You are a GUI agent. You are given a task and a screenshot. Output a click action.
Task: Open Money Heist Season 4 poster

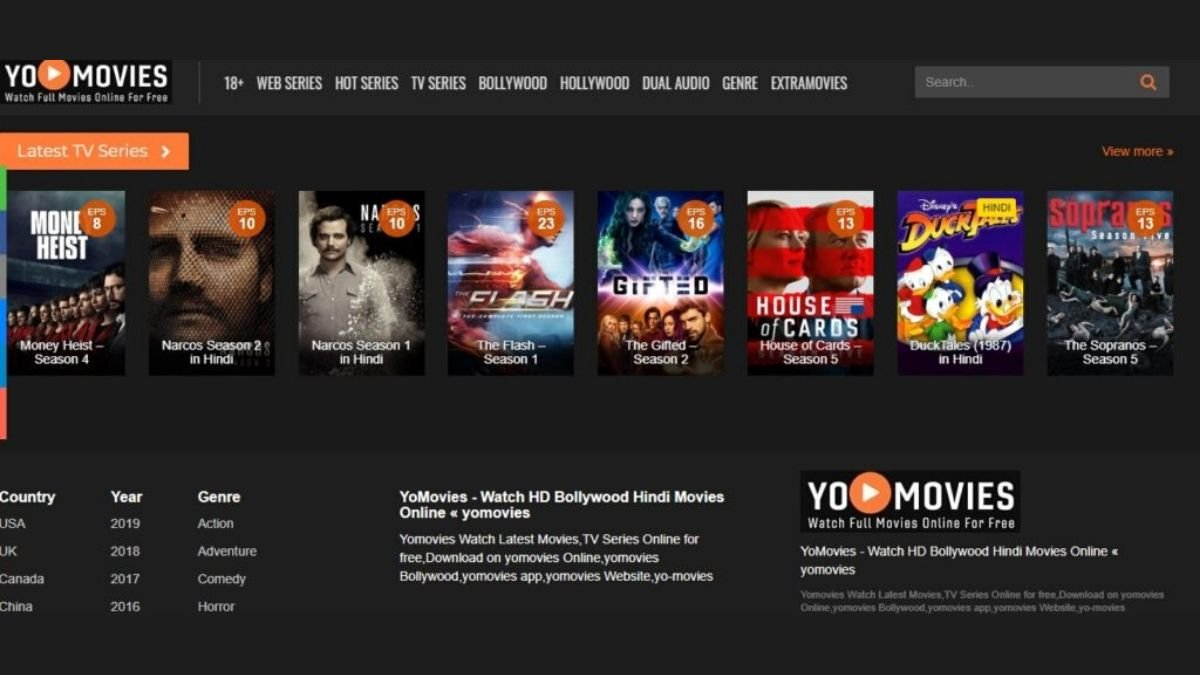(62, 283)
